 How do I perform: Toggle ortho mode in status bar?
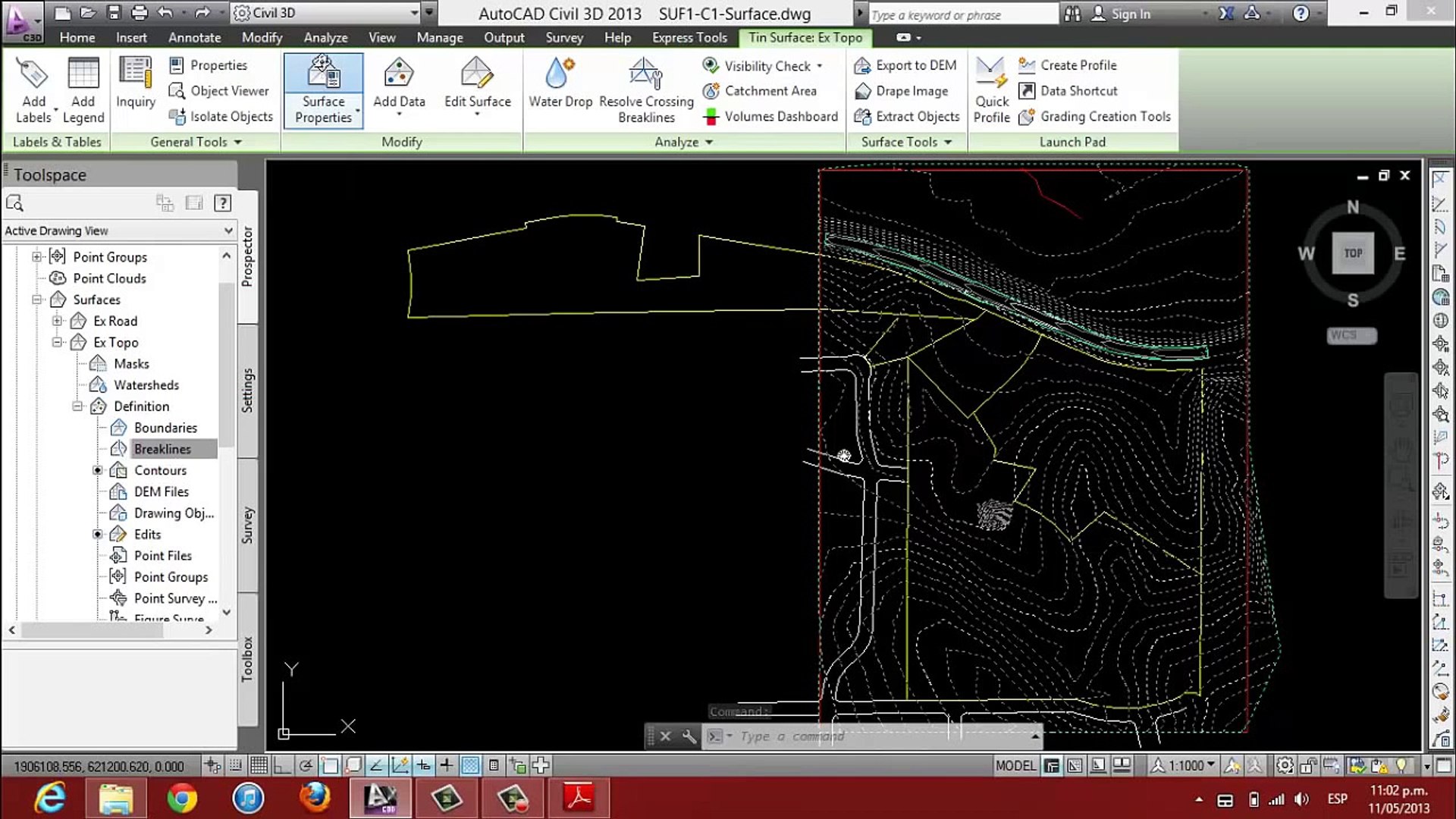point(282,766)
